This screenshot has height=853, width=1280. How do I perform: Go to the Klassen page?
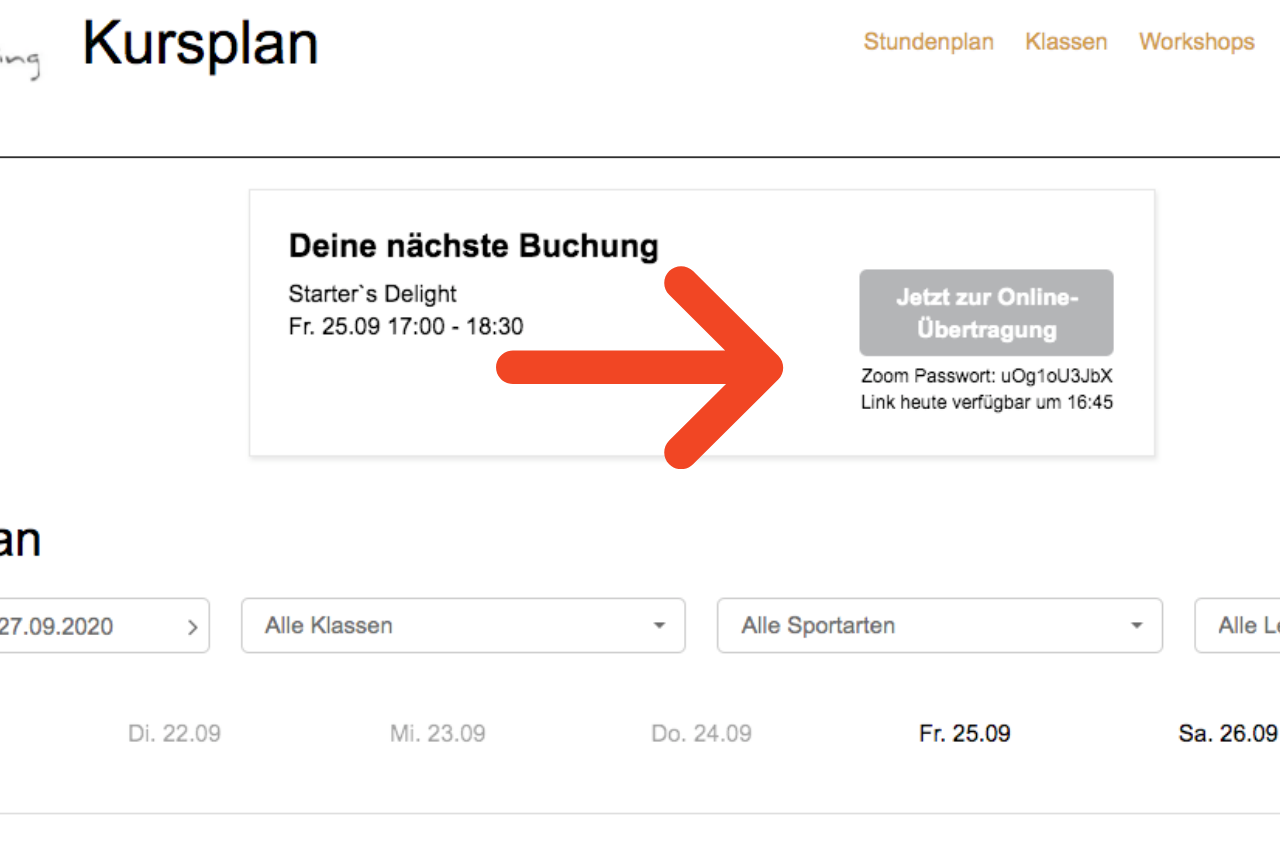[x=1066, y=42]
